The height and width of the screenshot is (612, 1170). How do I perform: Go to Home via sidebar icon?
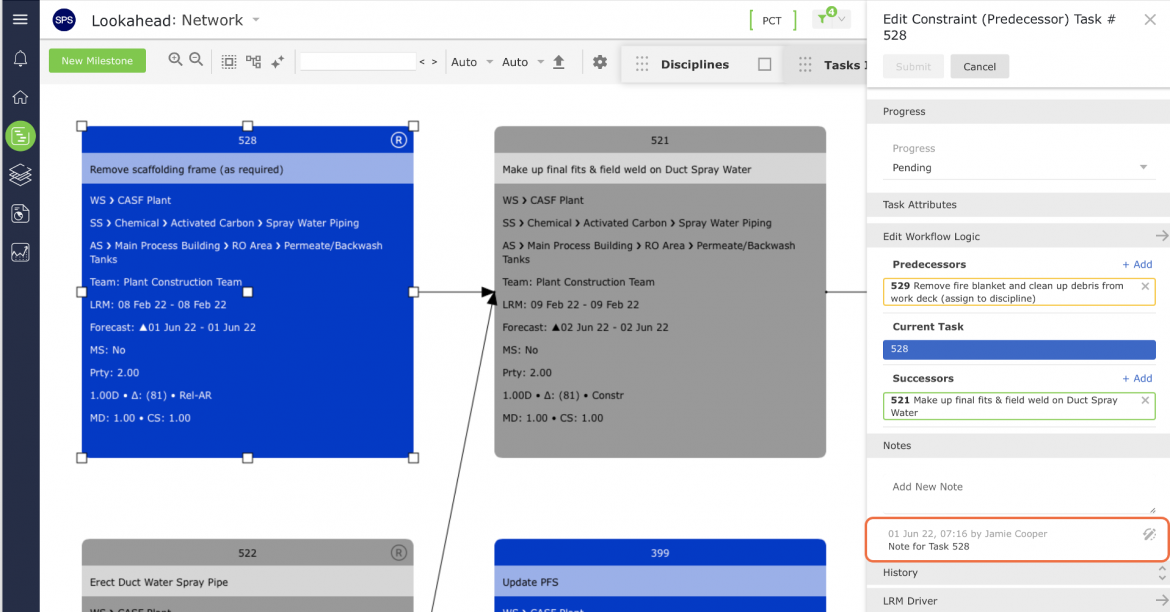20,97
